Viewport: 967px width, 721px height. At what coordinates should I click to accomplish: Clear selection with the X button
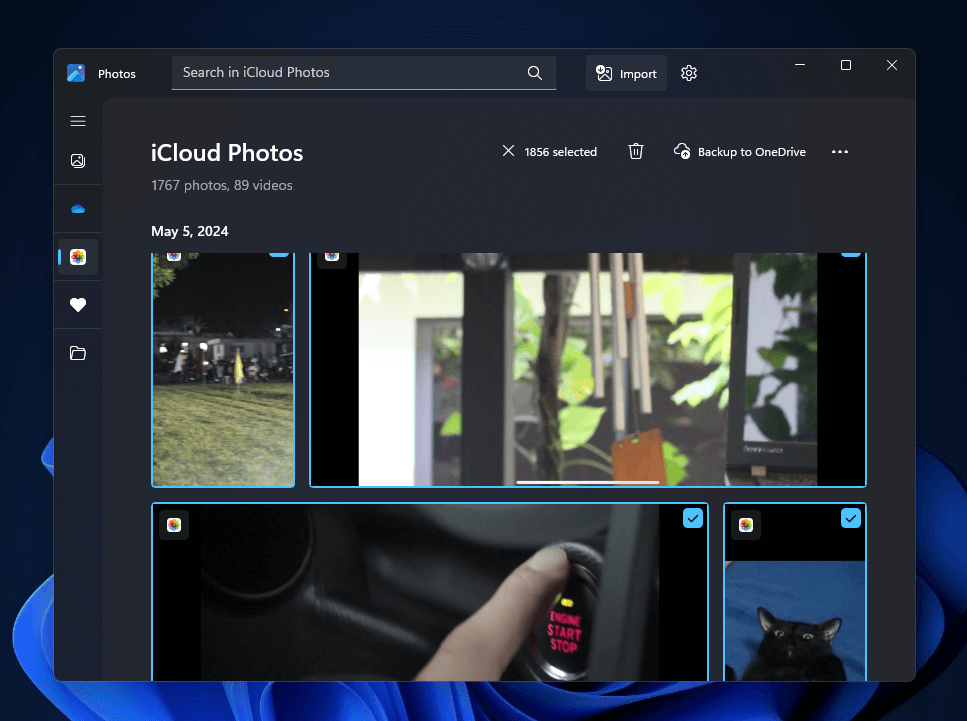coord(509,151)
